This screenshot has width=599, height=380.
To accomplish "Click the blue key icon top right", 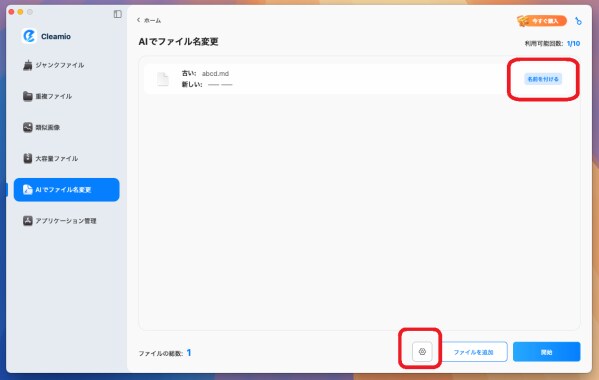I will tap(578, 21).
